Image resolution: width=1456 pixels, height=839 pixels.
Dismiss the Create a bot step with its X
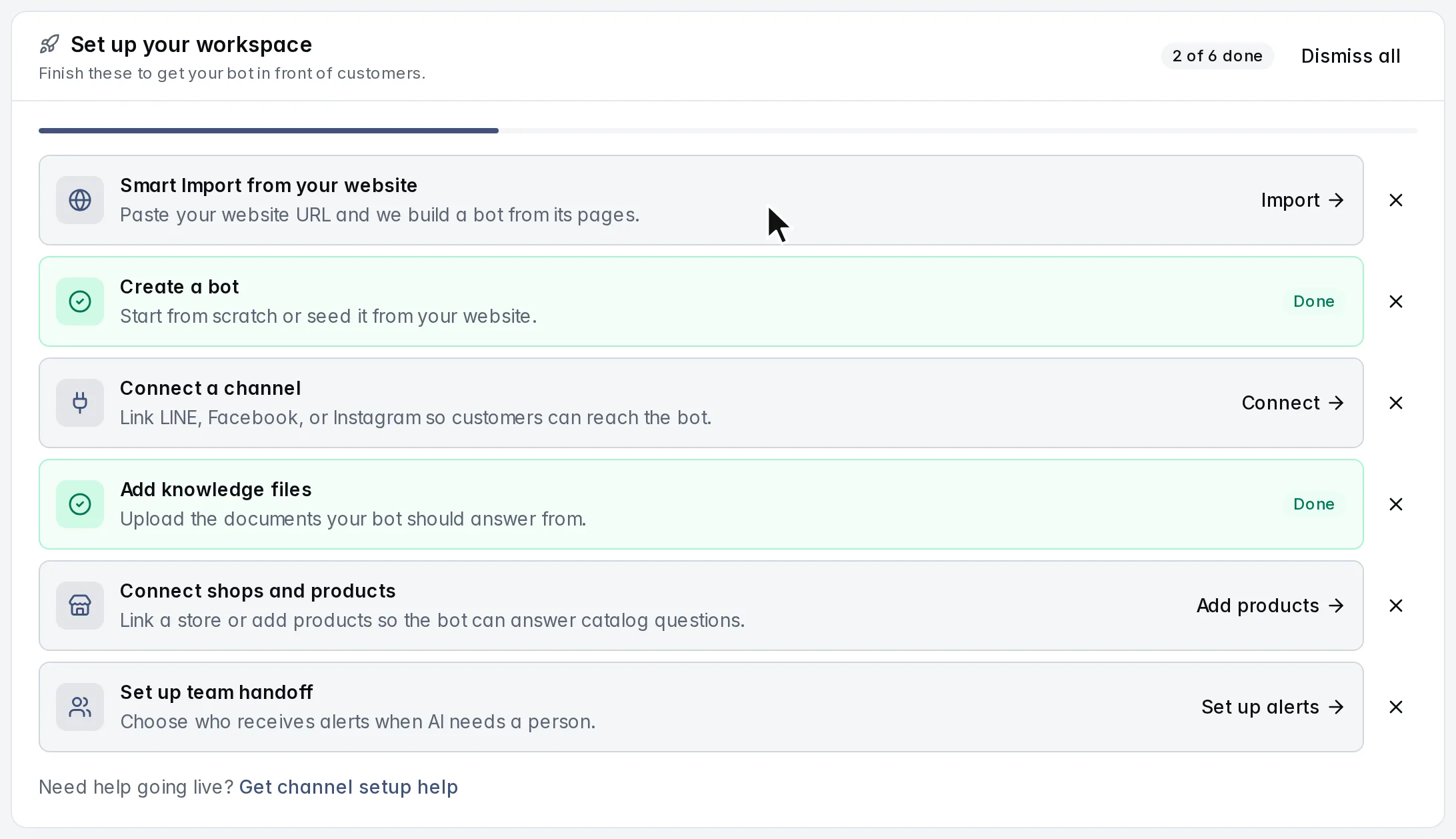(x=1396, y=301)
